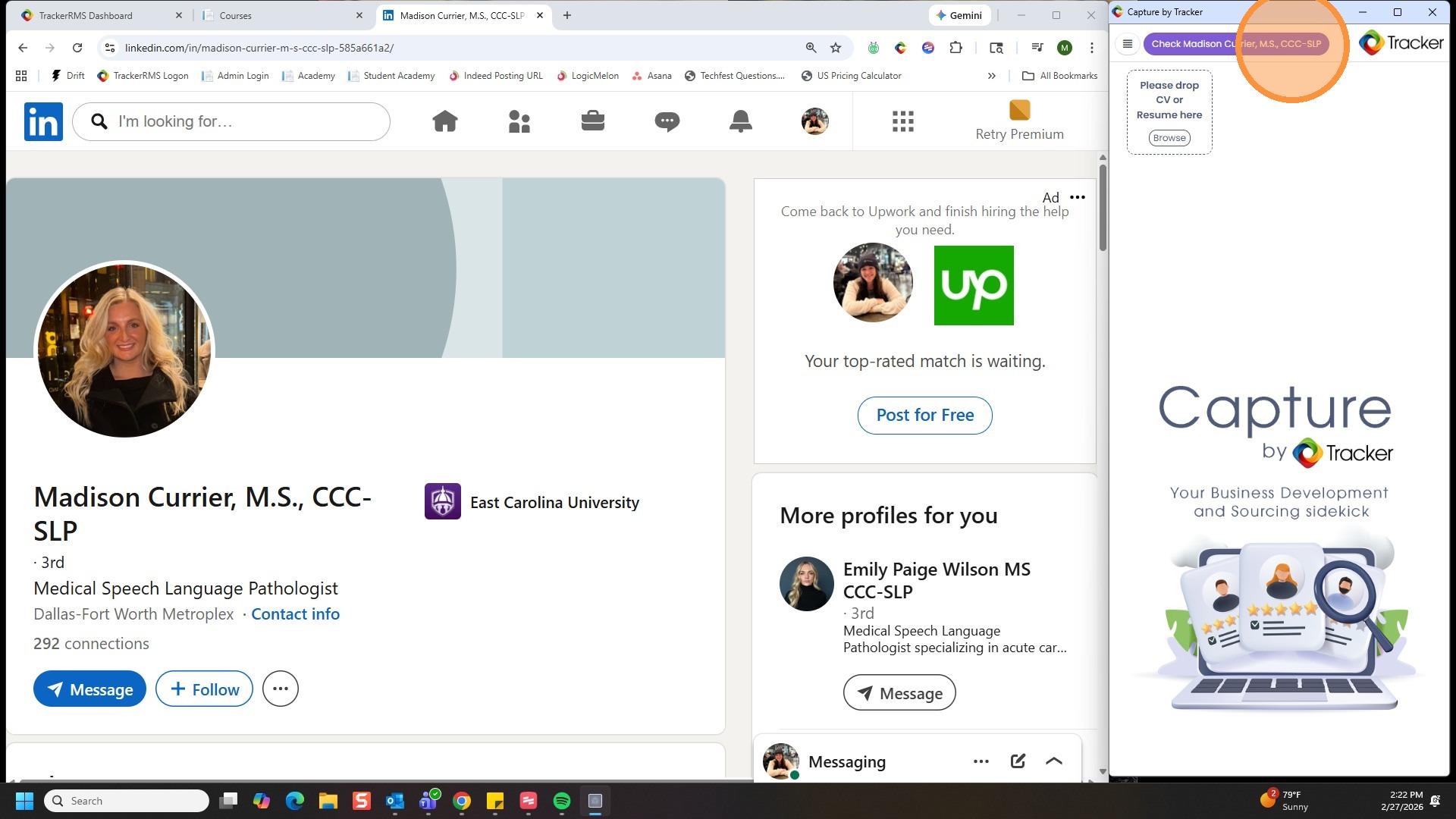Open More actions menu on profile
This screenshot has width=1456, height=819.
280,689
